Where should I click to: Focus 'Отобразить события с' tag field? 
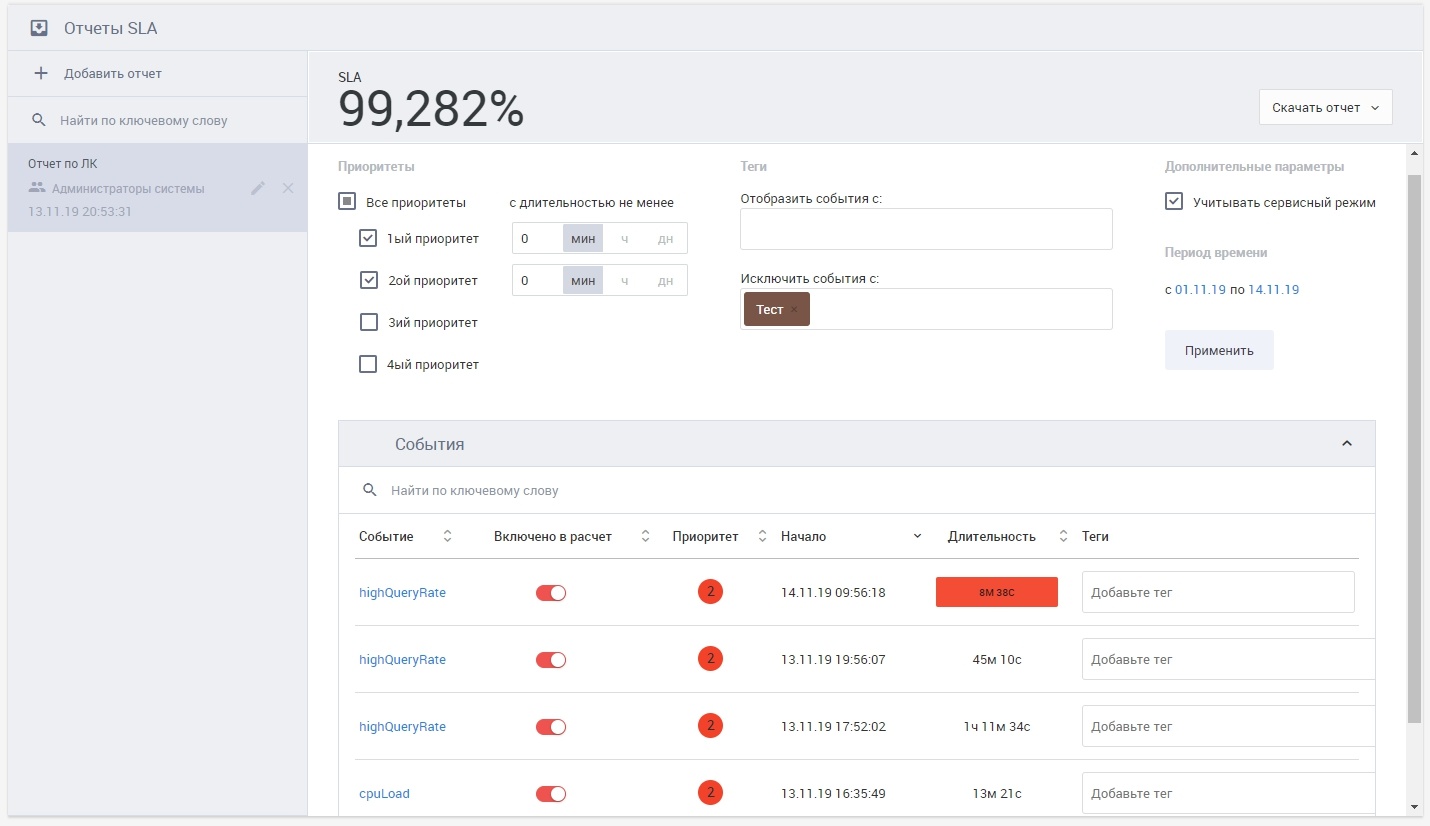[x=926, y=229]
